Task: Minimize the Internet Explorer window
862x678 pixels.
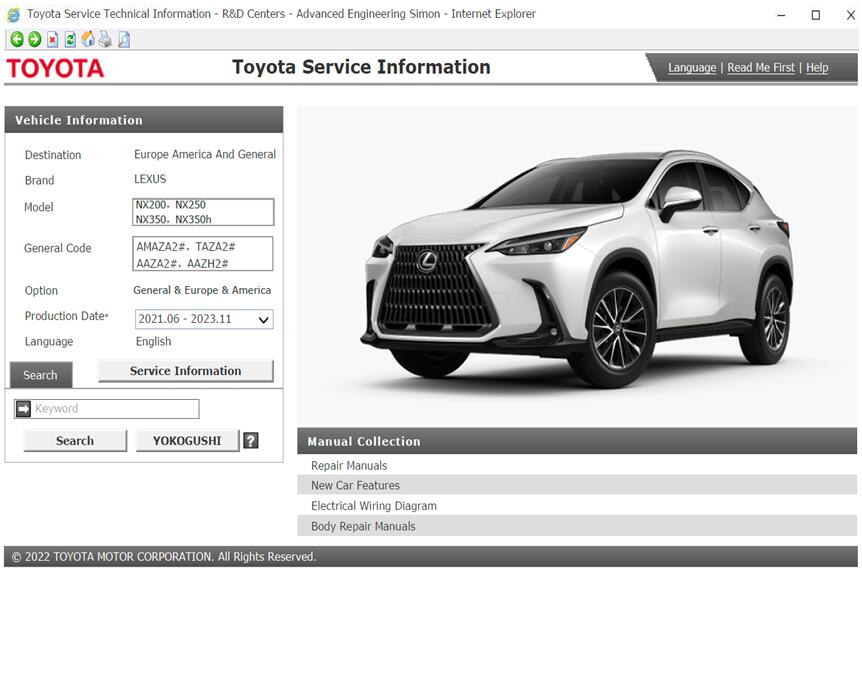Action: coord(781,15)
